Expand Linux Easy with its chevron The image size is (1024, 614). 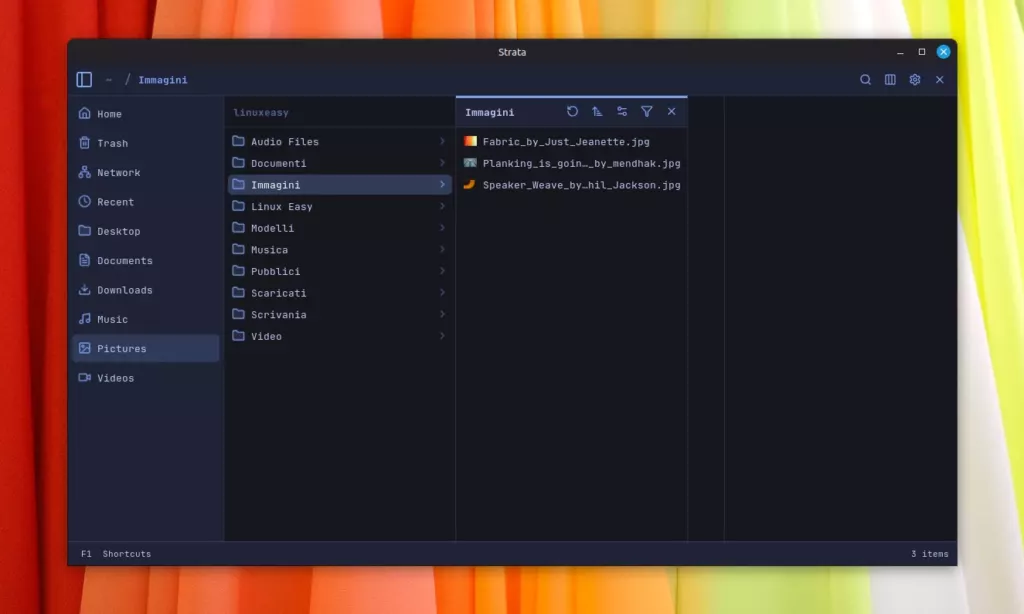tap(442, 206)
